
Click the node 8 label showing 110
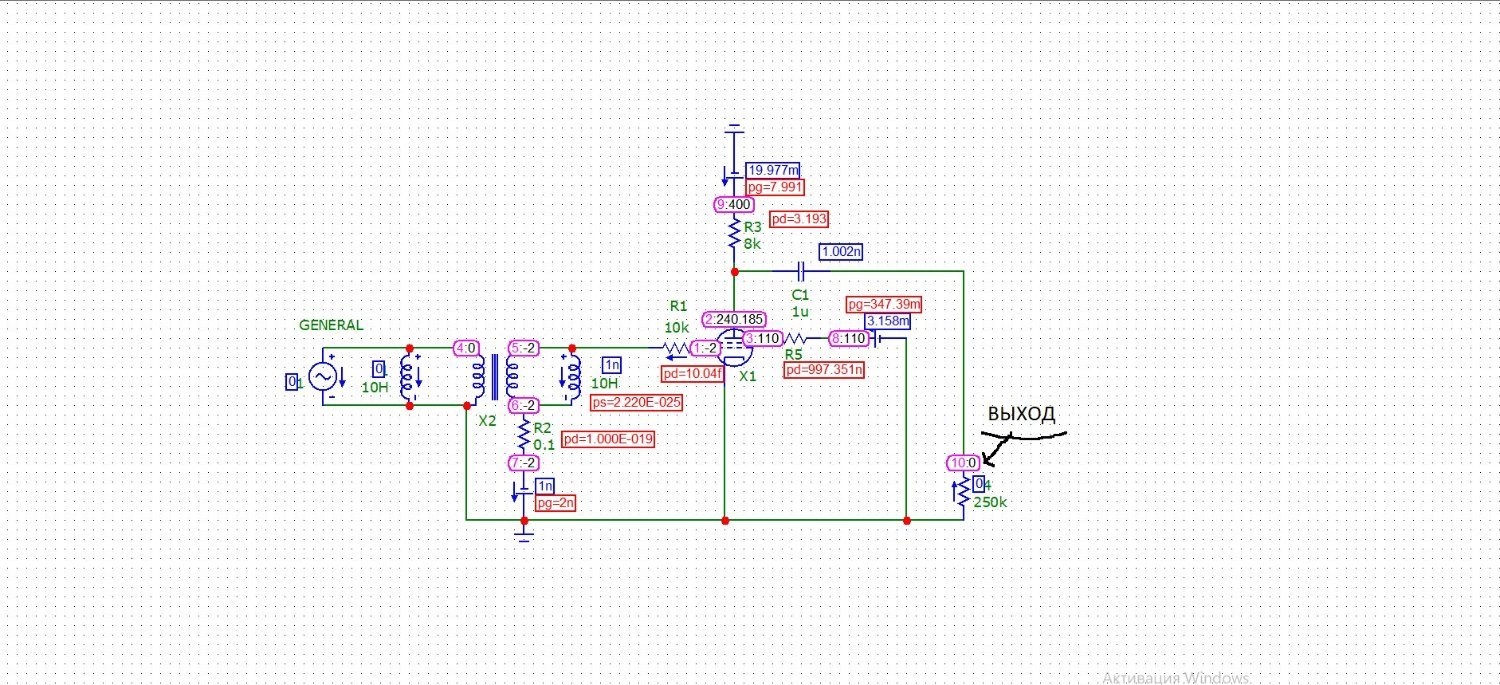[849, 339]
